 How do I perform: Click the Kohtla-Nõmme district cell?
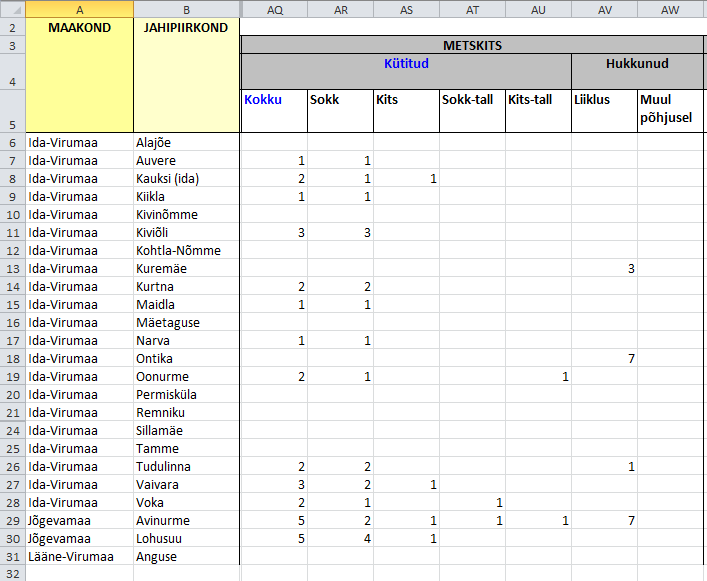click(186, 251)
